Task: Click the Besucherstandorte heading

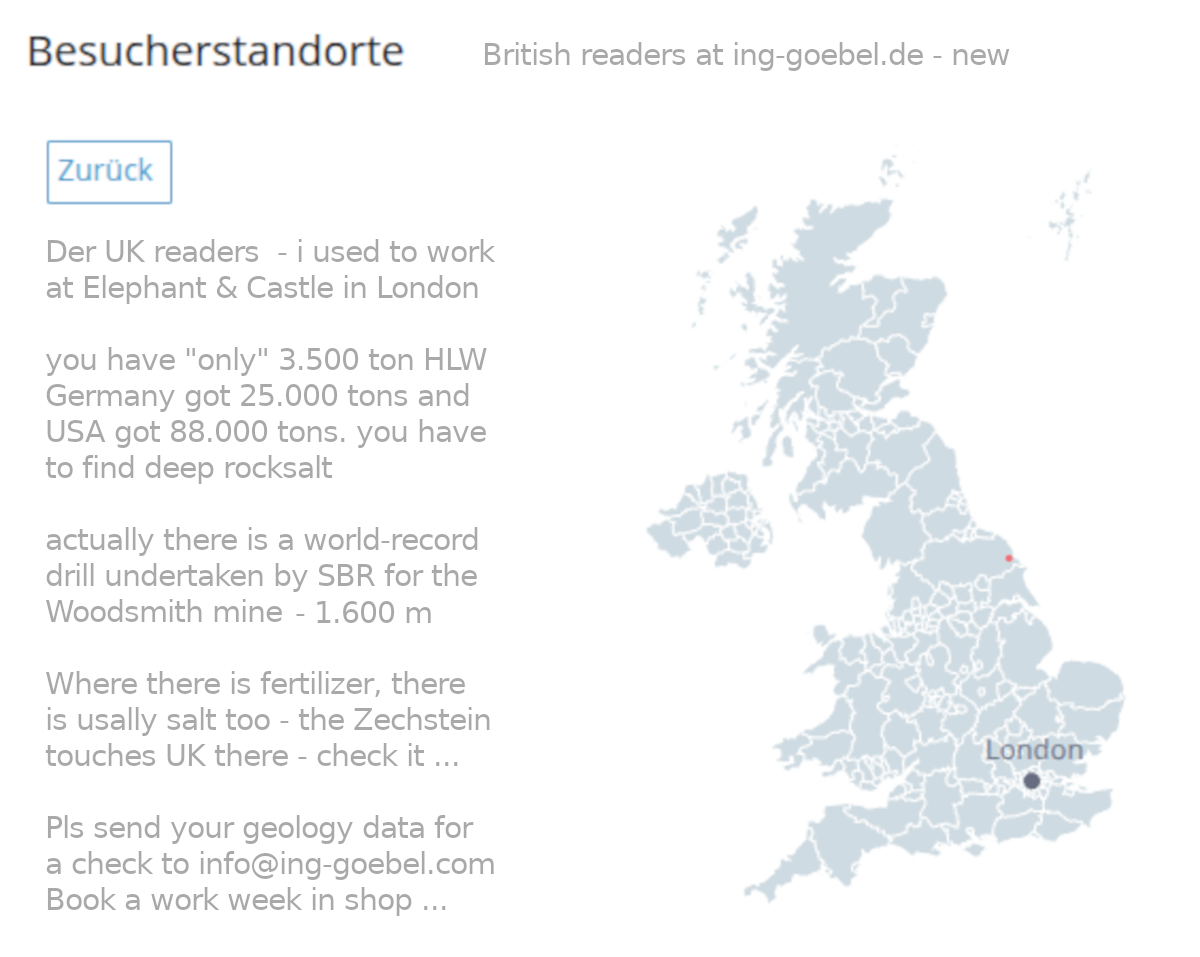Action: click(216, 52)
